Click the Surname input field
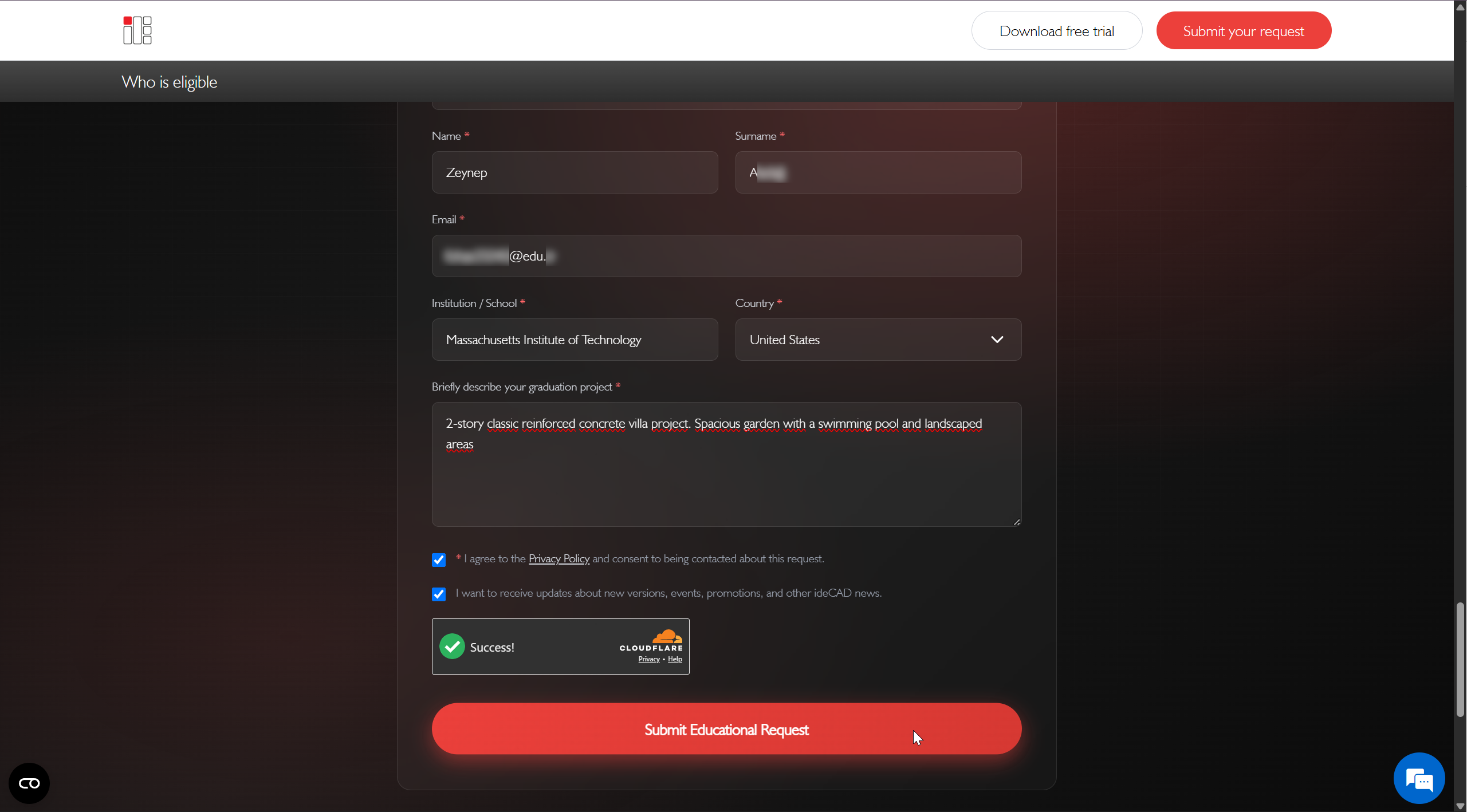 (878, 172)
